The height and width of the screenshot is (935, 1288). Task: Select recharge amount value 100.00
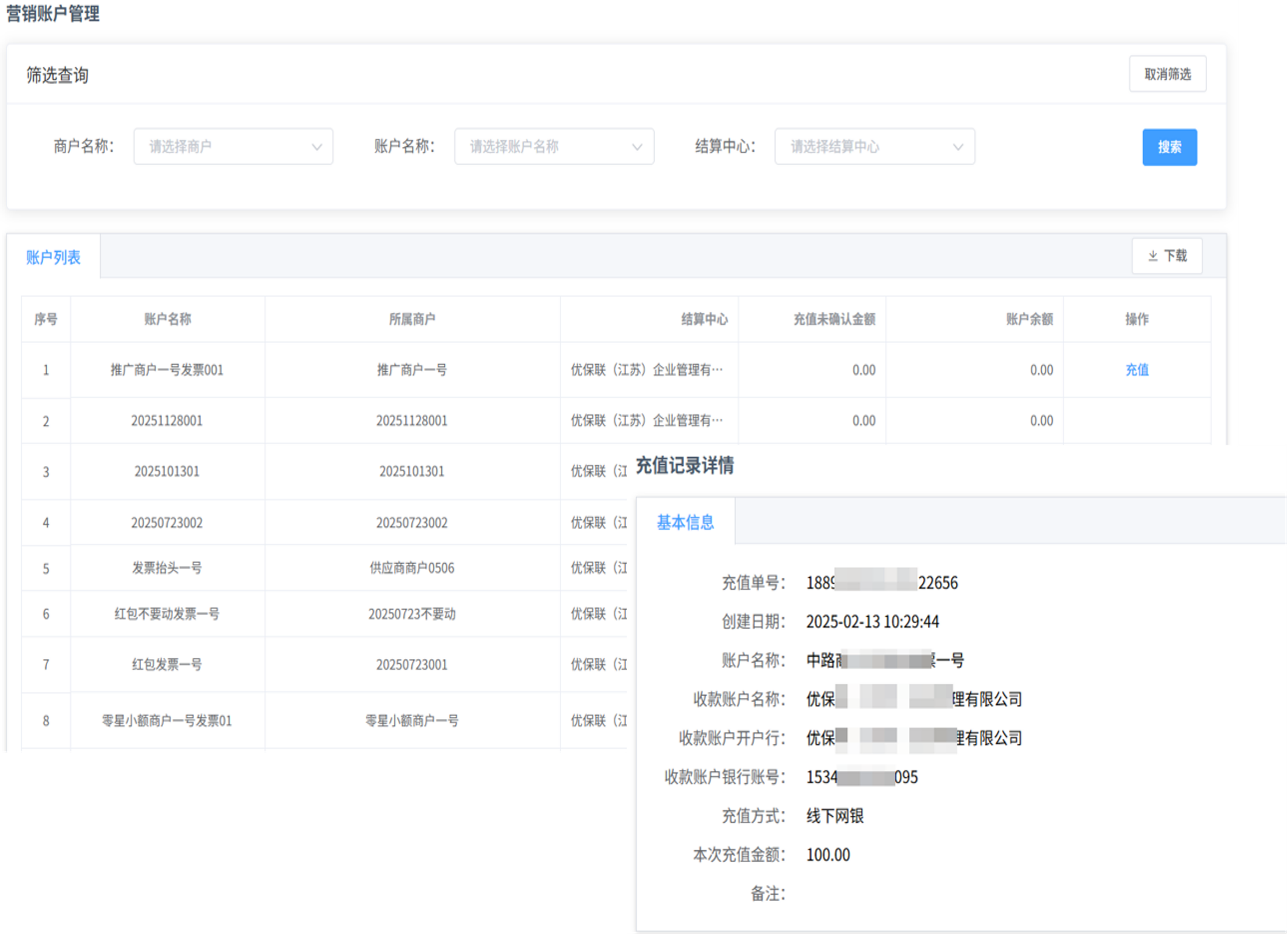point(828,854)
